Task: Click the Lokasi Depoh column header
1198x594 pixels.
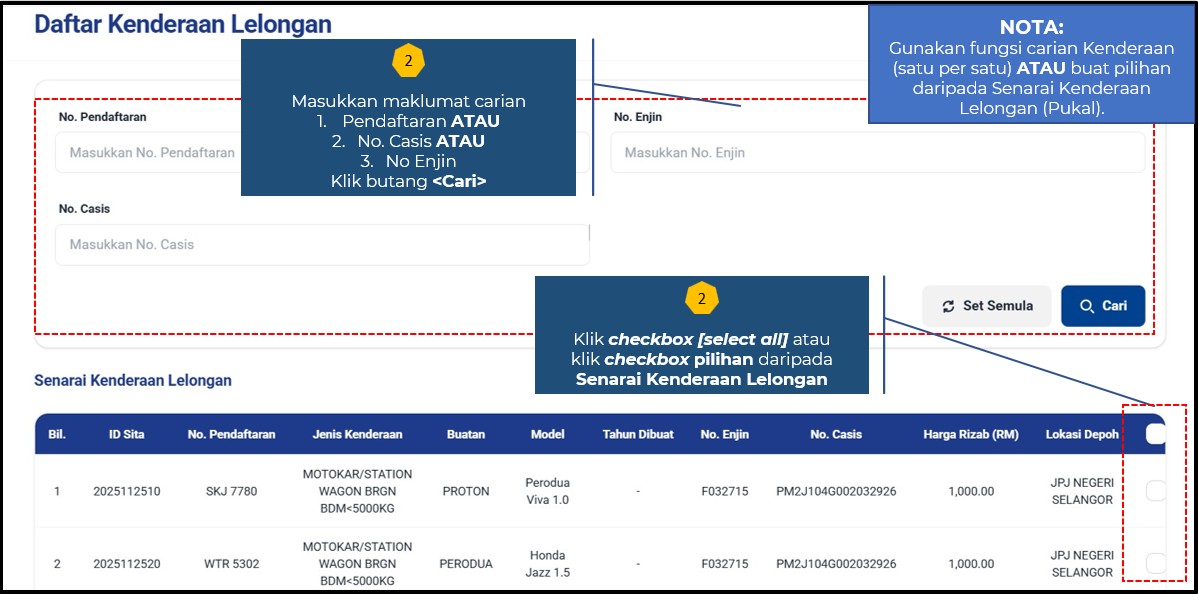Action: pos(1082,435)
